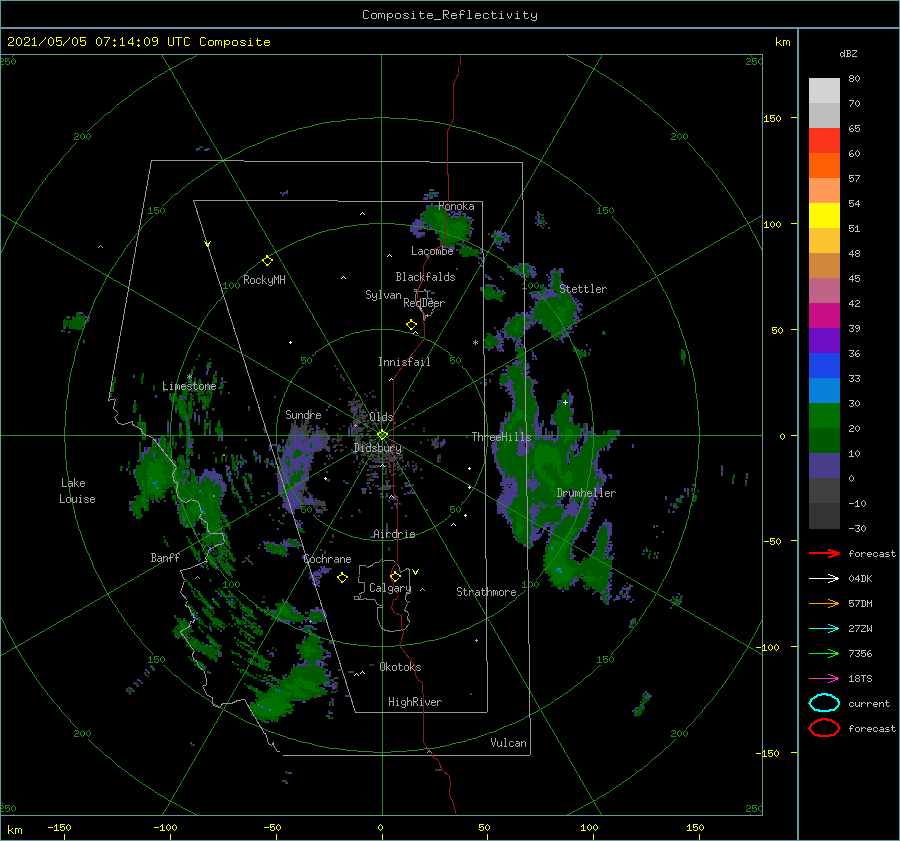Screen dimensions: 900x841
Task: Click the cyan 27ZW arrow in legend
Action: tap(824, 628)
